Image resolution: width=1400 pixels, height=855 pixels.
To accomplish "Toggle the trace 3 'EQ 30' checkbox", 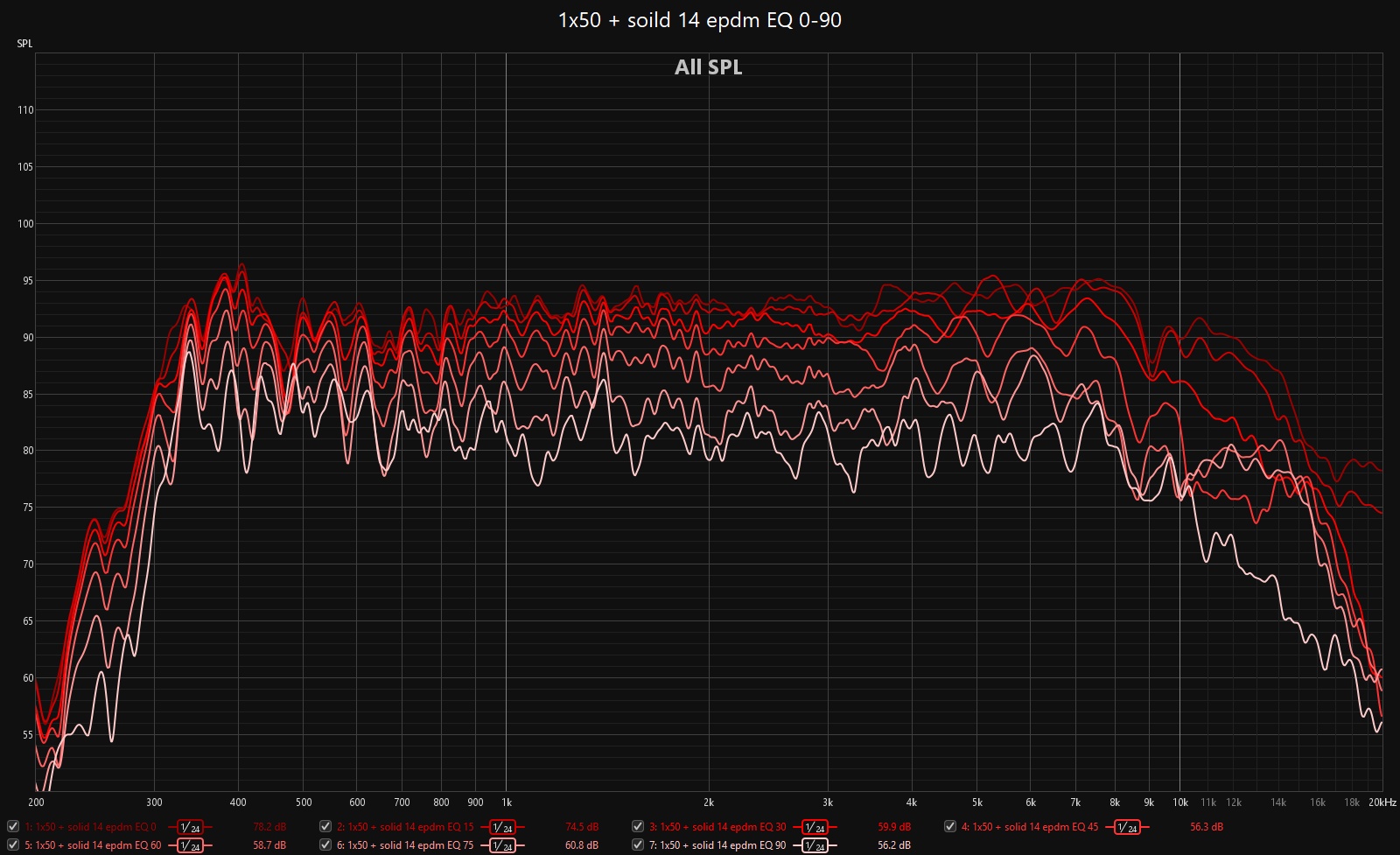I will (x=638, y=826).
